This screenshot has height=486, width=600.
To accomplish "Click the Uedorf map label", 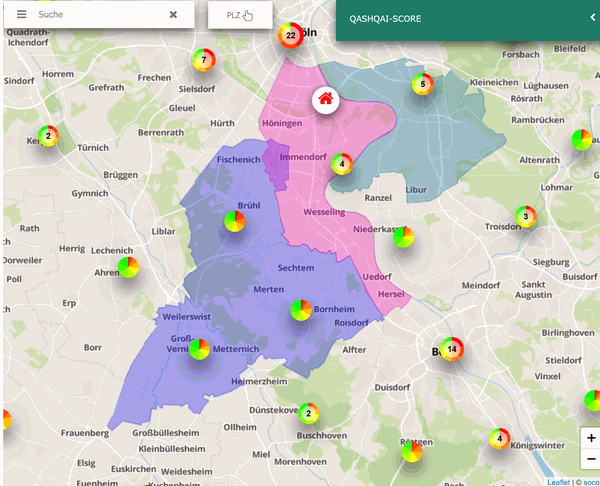I will coord(377,276).
